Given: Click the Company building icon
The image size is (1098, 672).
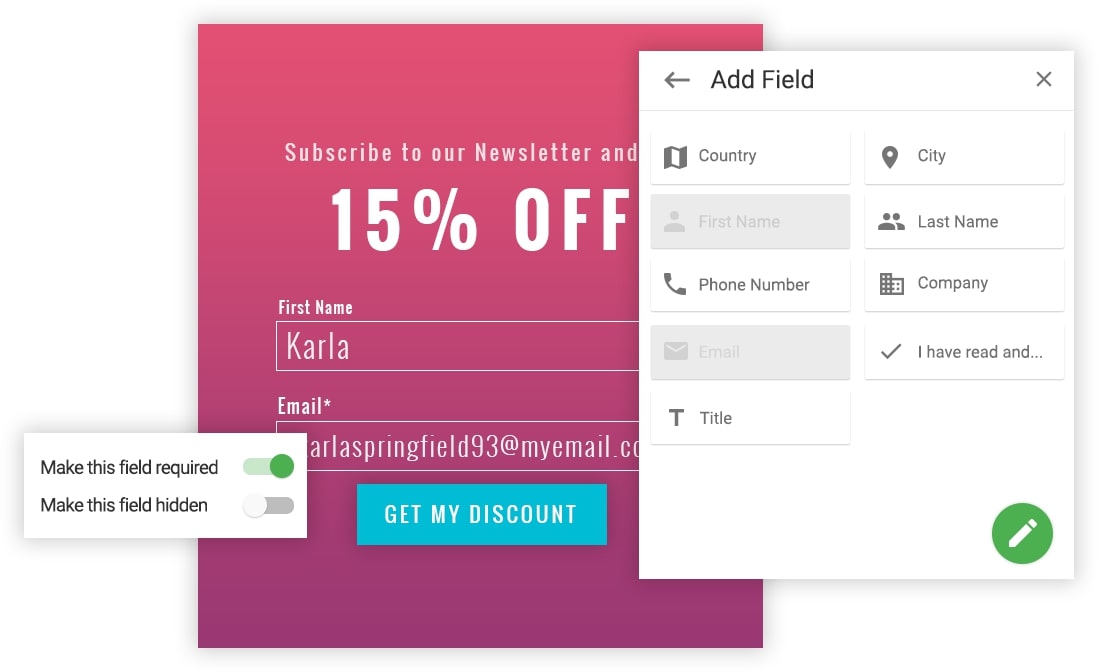Looking at the screenshot, I should (890, 284).
